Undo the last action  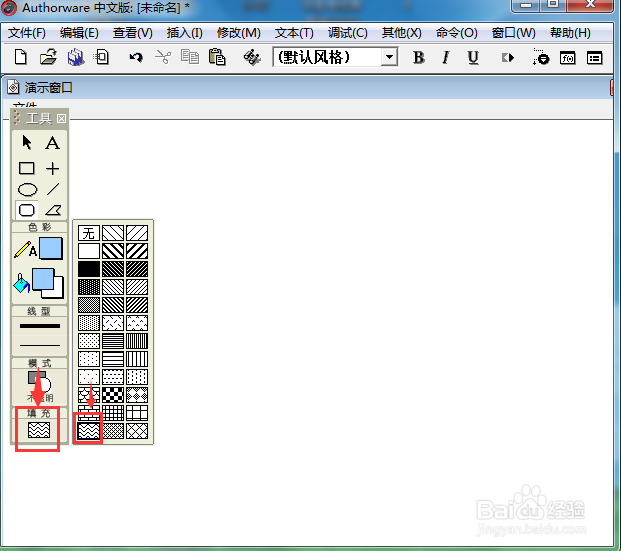tap(136, 57)
